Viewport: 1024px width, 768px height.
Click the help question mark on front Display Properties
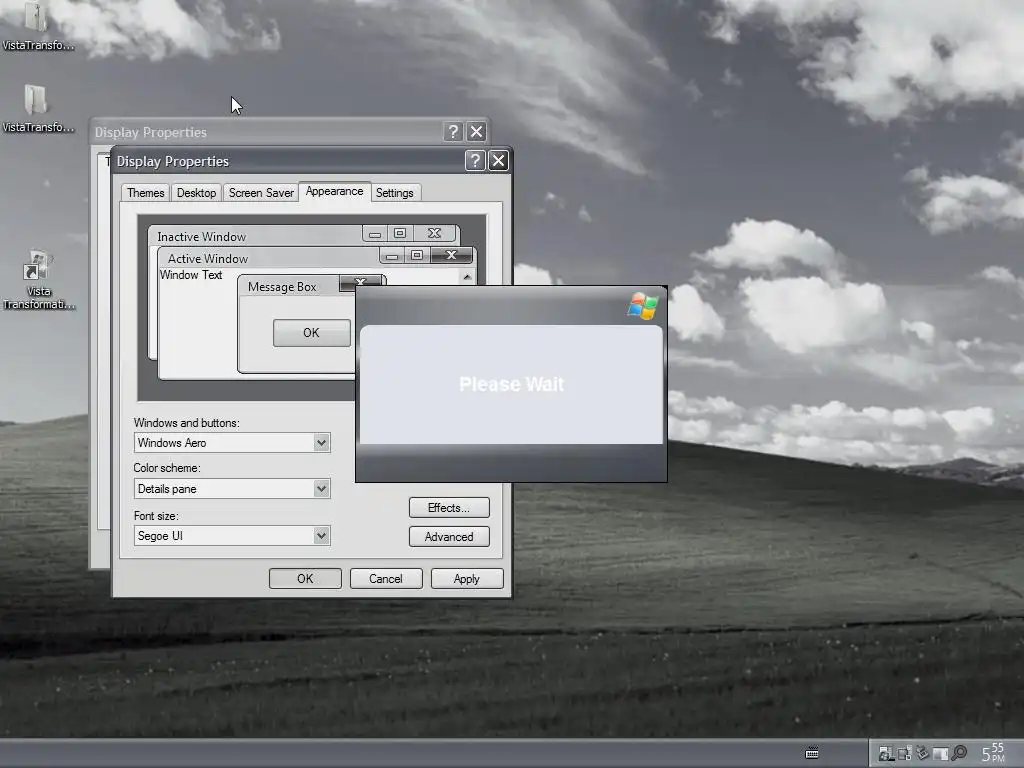475,161
